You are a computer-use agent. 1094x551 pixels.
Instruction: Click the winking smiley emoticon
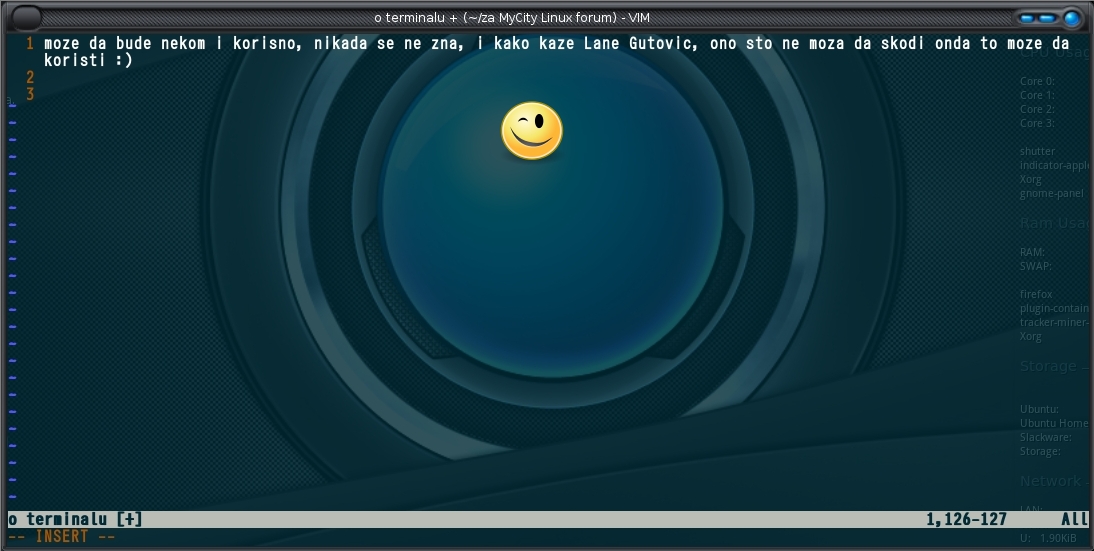532,130
